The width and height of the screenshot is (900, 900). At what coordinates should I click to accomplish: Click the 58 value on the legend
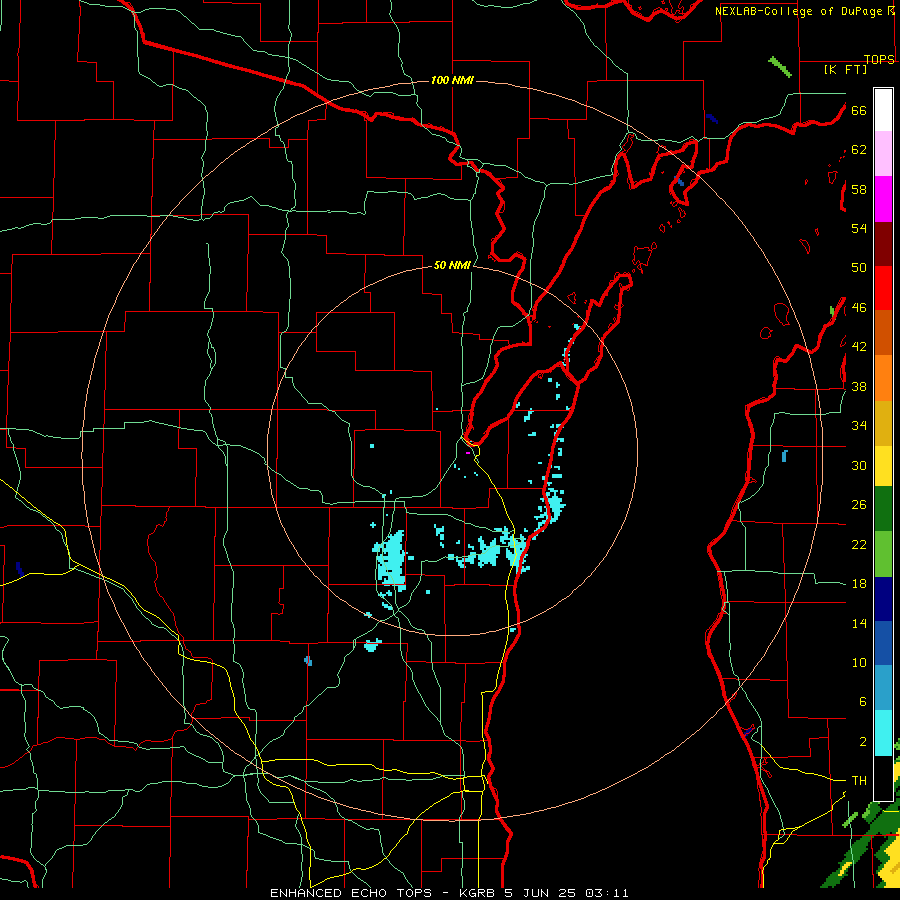click(x=859, y=189)
